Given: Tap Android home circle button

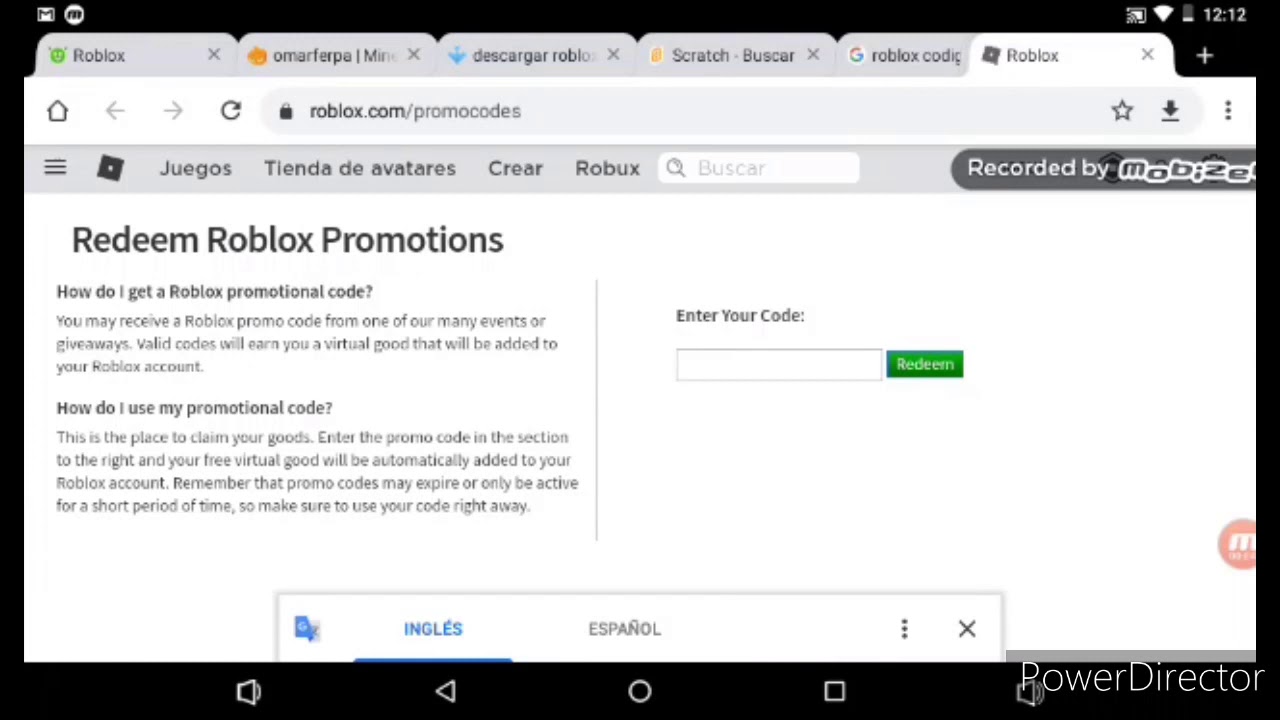Looking at the screenshot, I should (x=640, y=691).
